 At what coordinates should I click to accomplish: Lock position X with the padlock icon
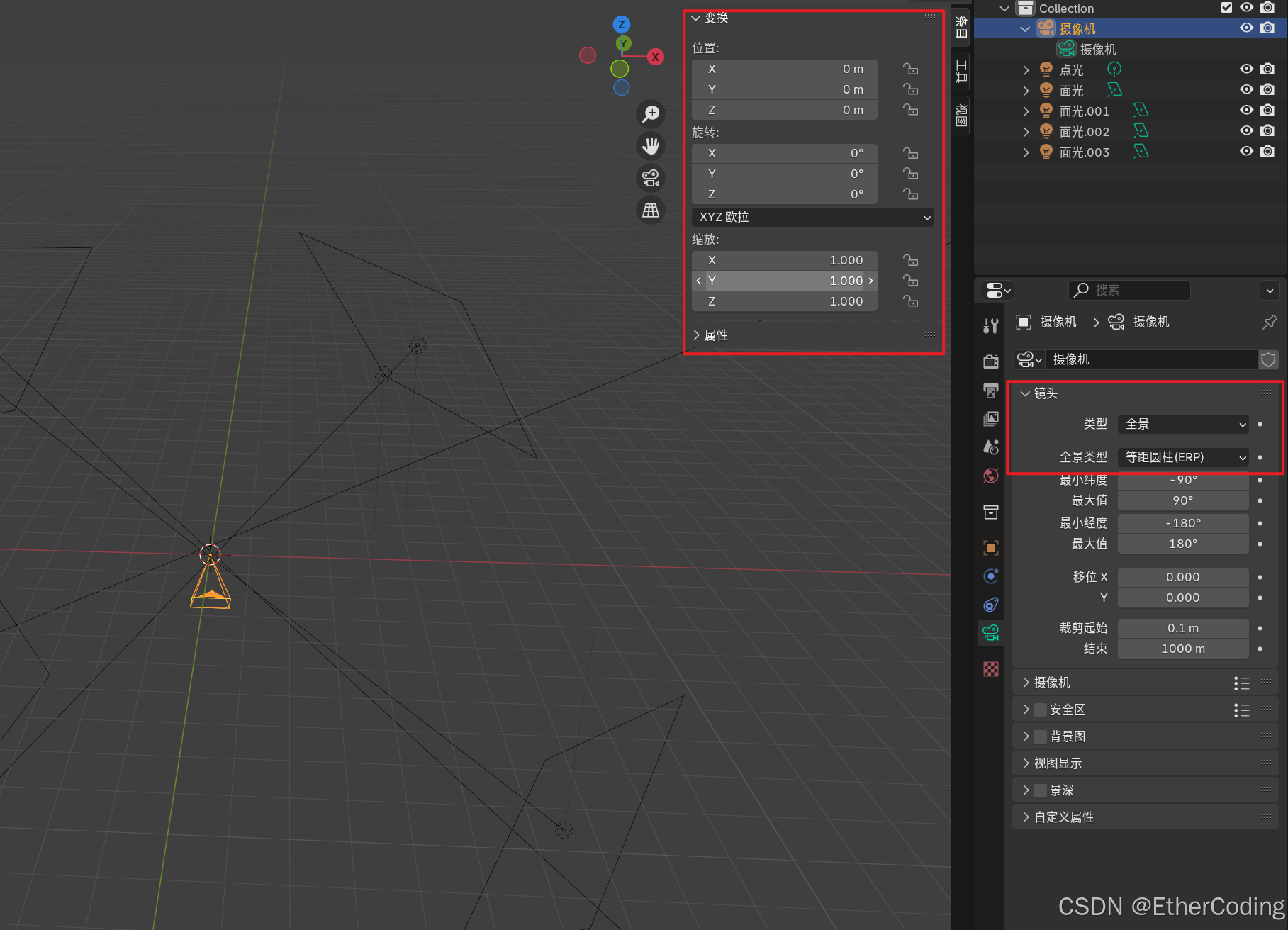pyautogui.click(x=911, y=69)
